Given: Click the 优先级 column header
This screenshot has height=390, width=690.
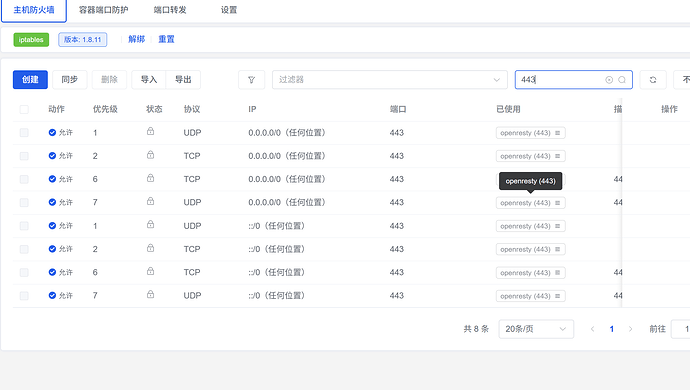Looking at the screenshot, I should click(x=105, y=109).
